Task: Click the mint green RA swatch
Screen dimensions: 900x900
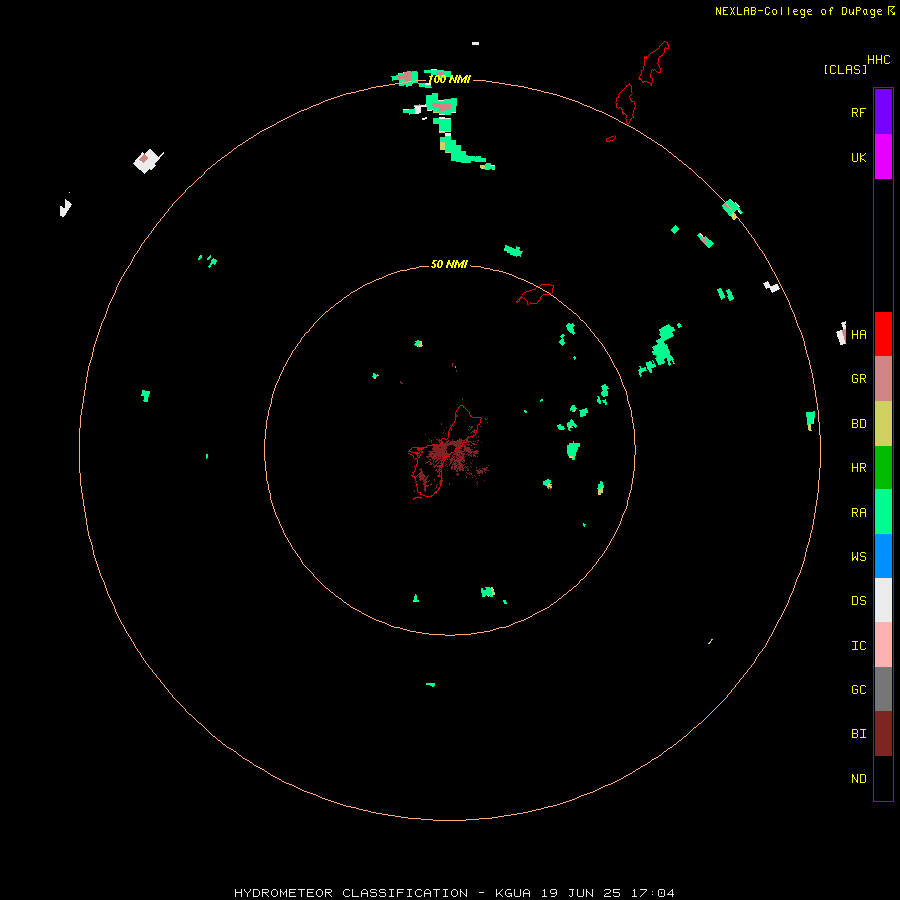Action: [x=883, y=512]
